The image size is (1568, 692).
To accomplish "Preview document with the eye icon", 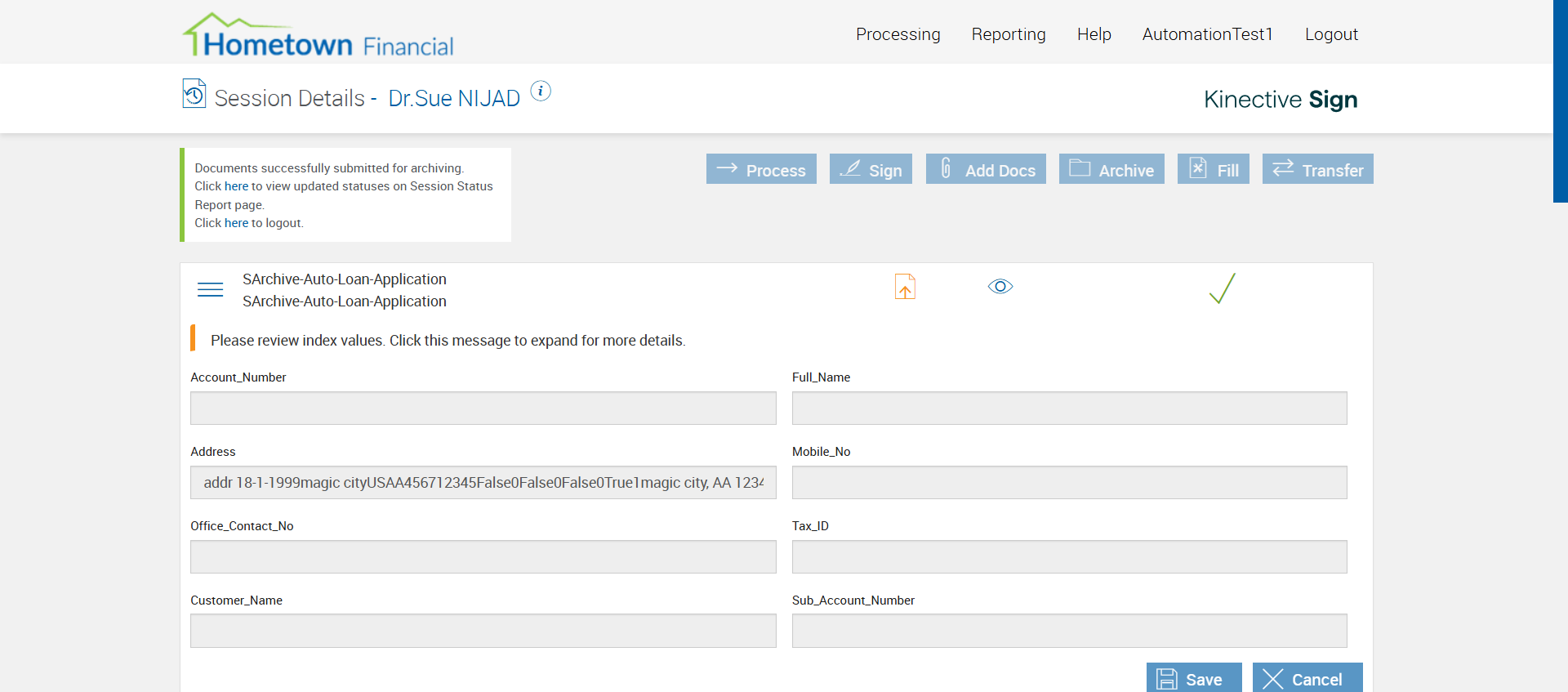I will 1000,287.
